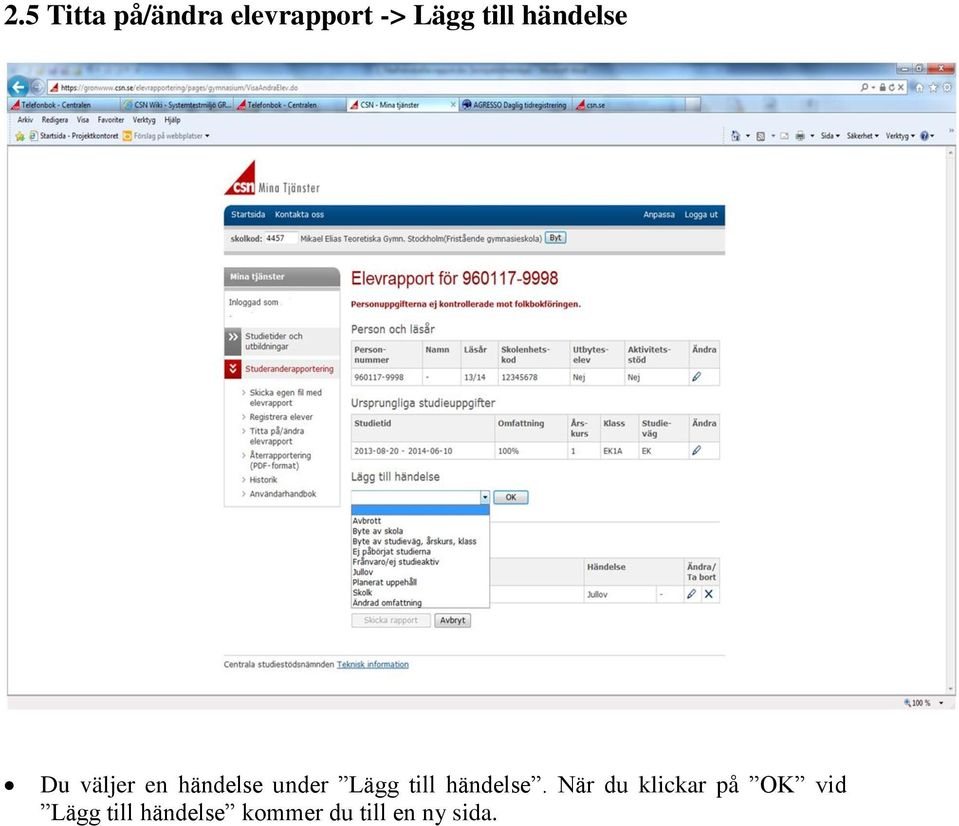Open Verktyg dropdown next to Säkerhet

(900, 136)
